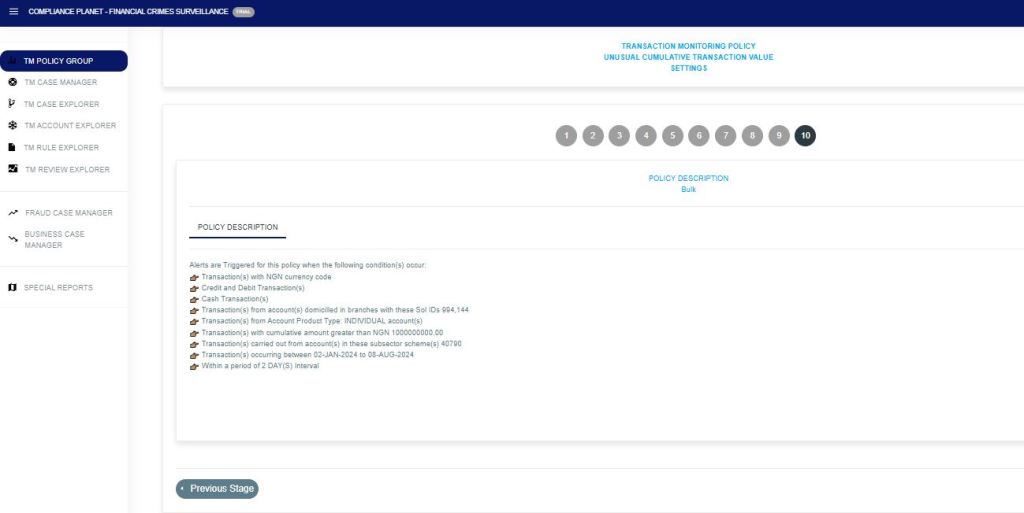The image size is (1024, 513).
Task: Jump to step 1 in stepper
Action: [x=566, y=136]
